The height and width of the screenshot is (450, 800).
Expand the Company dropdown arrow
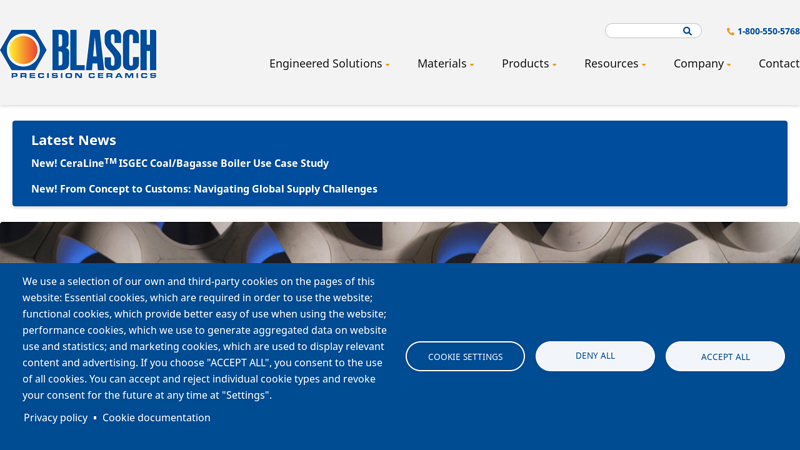coord(729,65)
